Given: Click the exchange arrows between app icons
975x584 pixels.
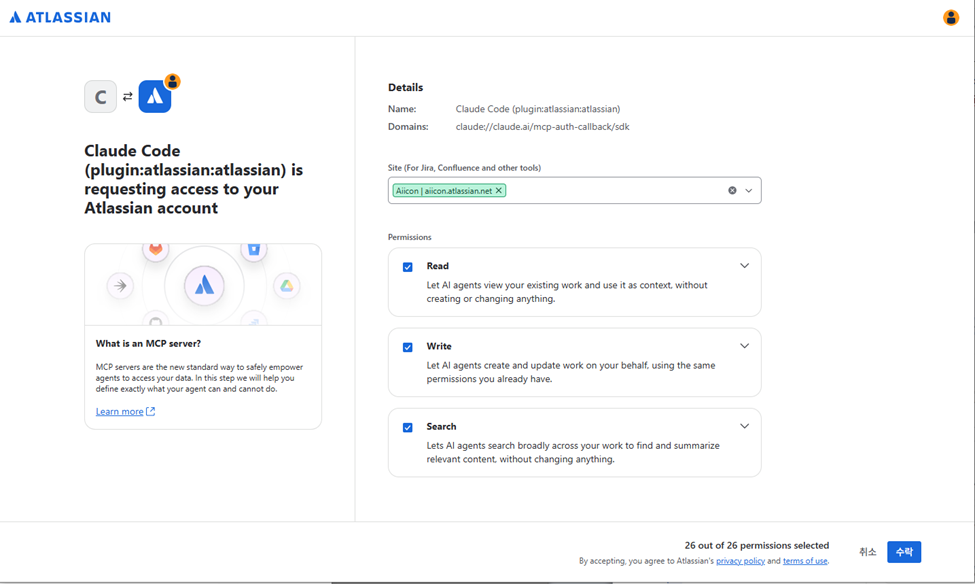Looking at the screenshot, I should click(x=127, y=96).
